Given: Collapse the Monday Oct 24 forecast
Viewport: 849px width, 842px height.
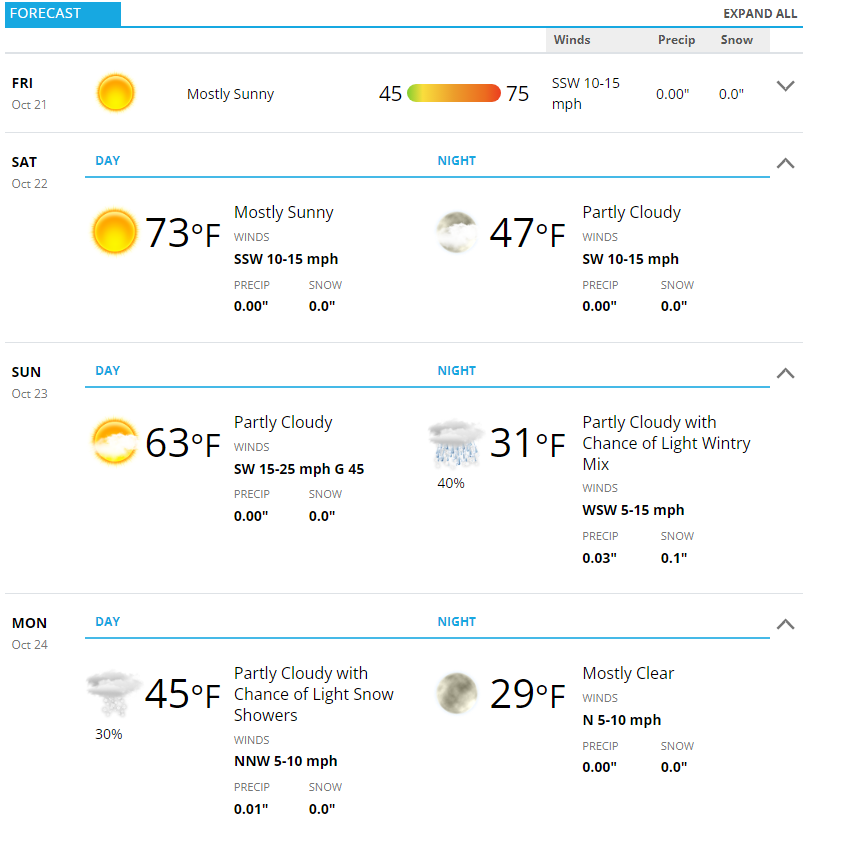Looking at the screenshot, I should point(785,624).
